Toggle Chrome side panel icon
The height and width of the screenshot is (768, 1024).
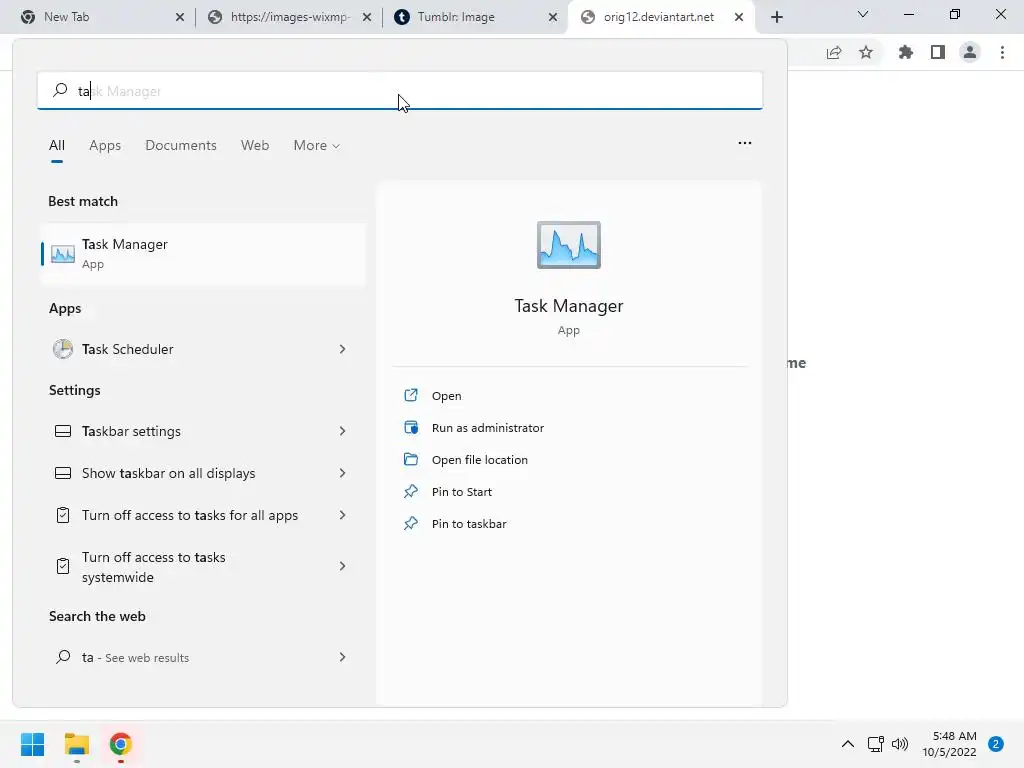pos(938,52)
